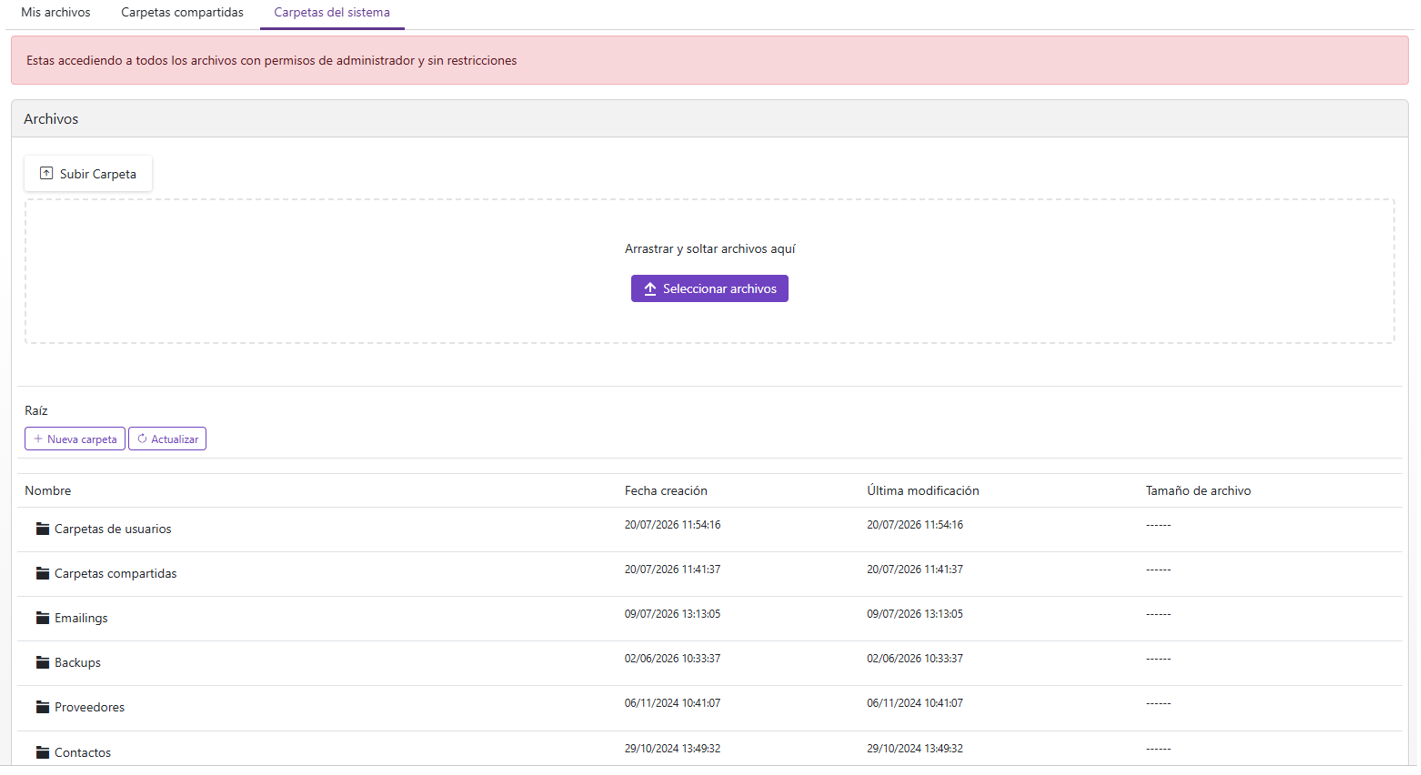The image size is (1421, 775).
Task: Click Contactos creation date 29/10/2024 13:49:32
Action: click(673, 748)
